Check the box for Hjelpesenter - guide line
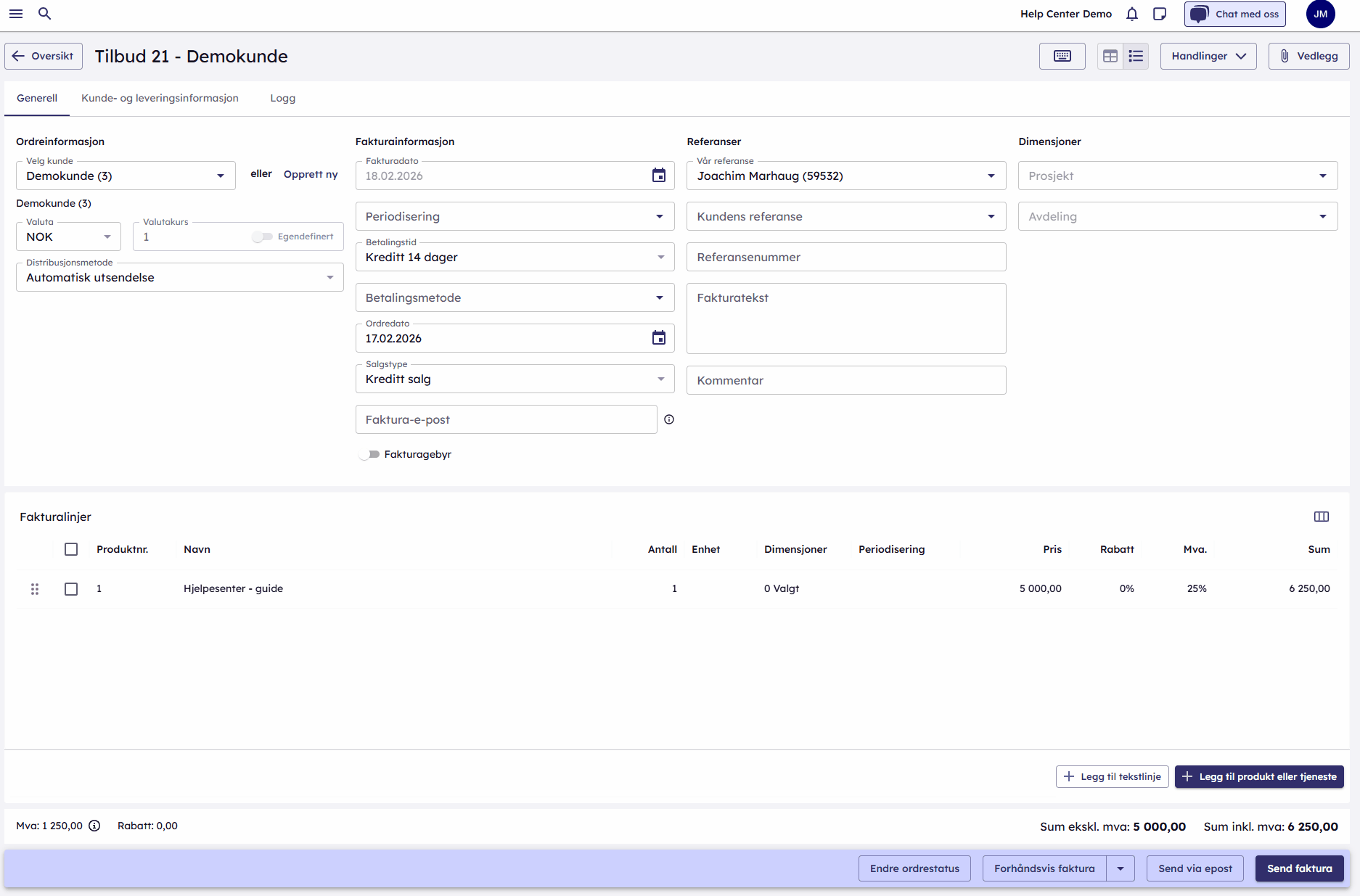 [71, 589]
